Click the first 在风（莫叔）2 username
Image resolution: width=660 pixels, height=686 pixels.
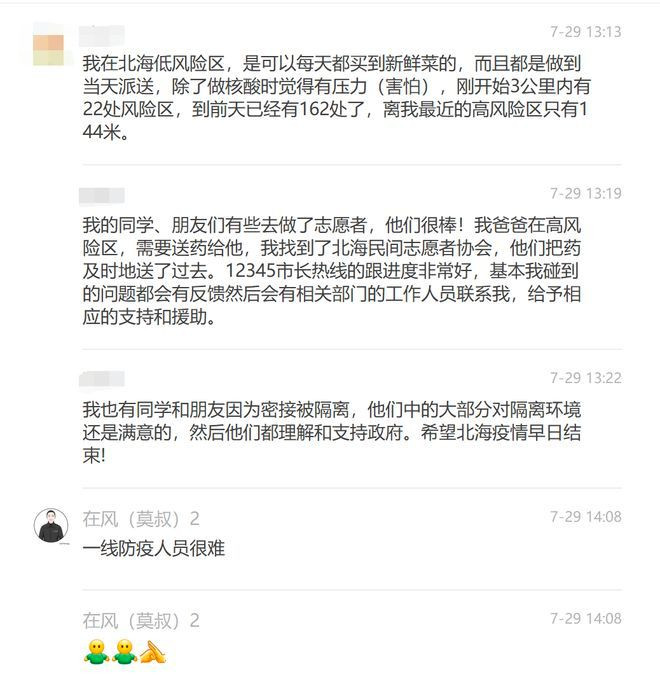tap(141, 519)
